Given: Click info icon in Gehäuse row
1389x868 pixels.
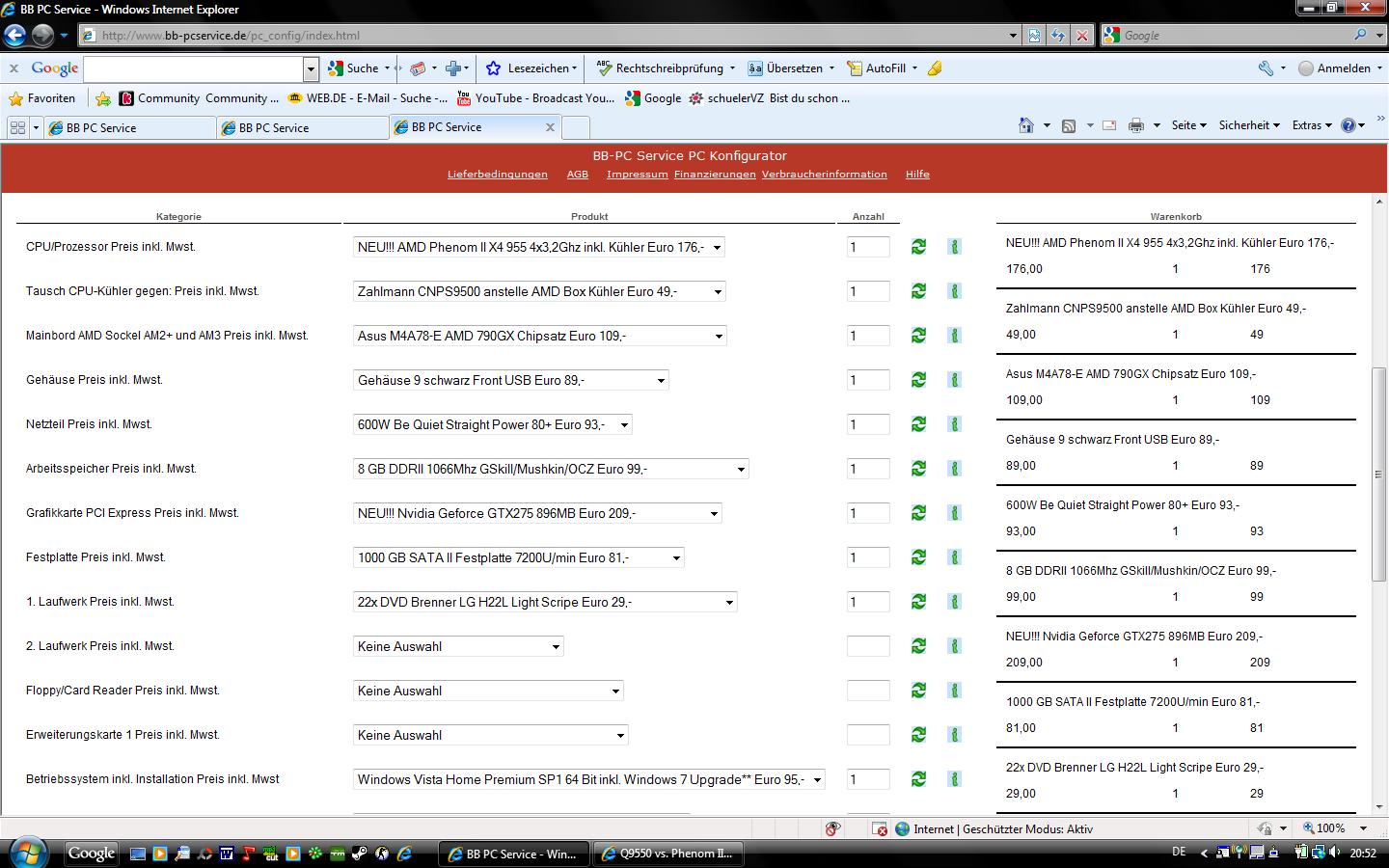Looking at the screenshot, I should click(x=954, y=380).
